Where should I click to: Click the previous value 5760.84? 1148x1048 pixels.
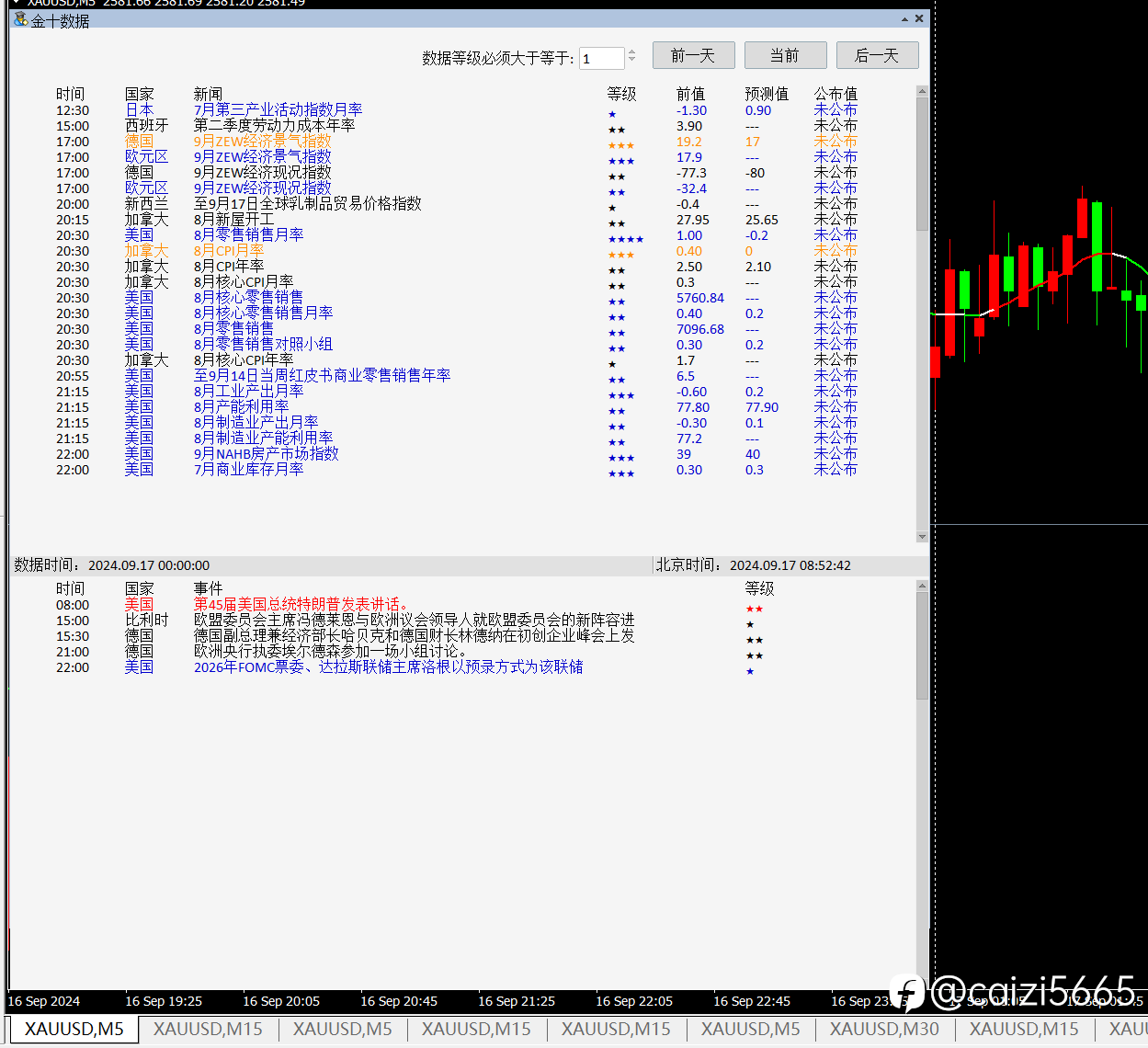pos(700,298)
